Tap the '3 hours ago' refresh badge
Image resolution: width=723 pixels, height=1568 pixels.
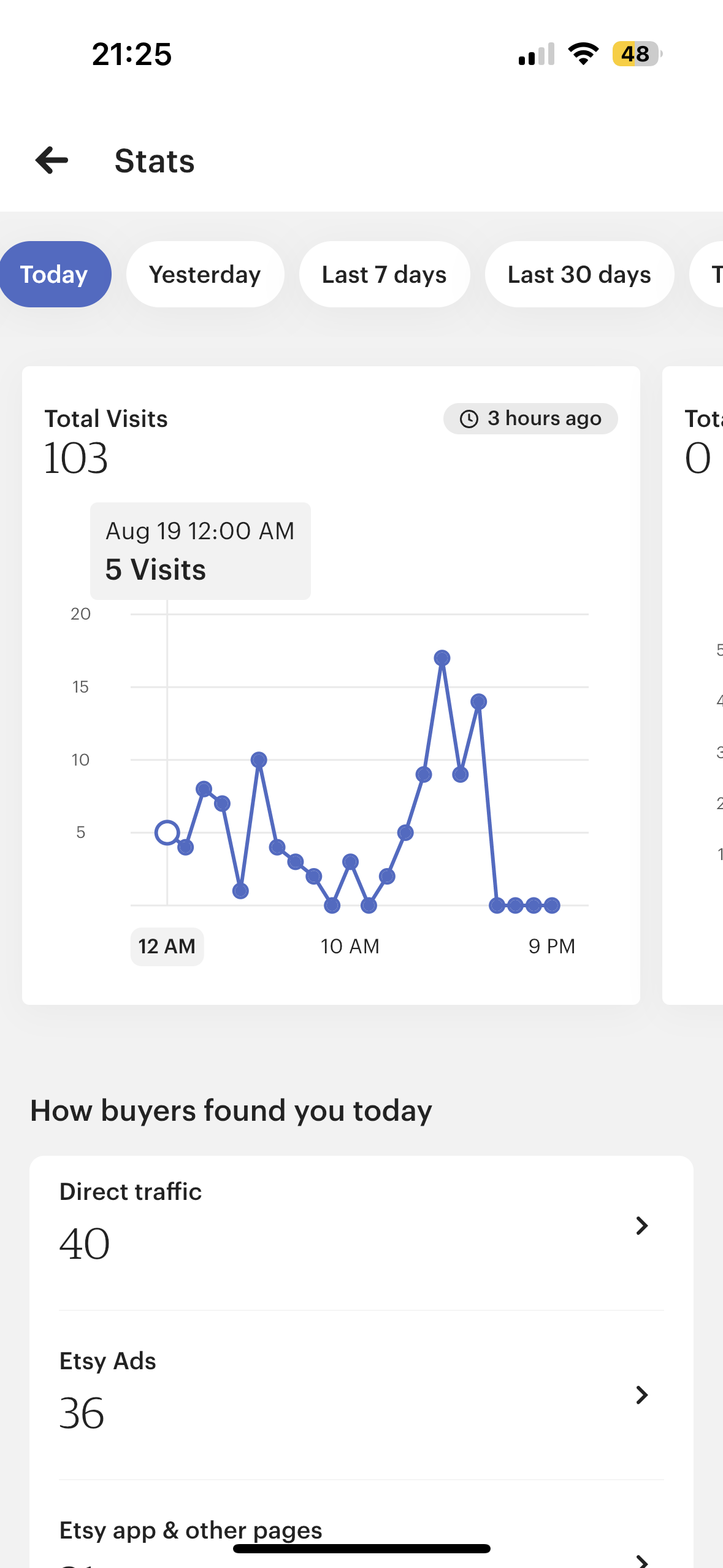click(x=530, y=419)
